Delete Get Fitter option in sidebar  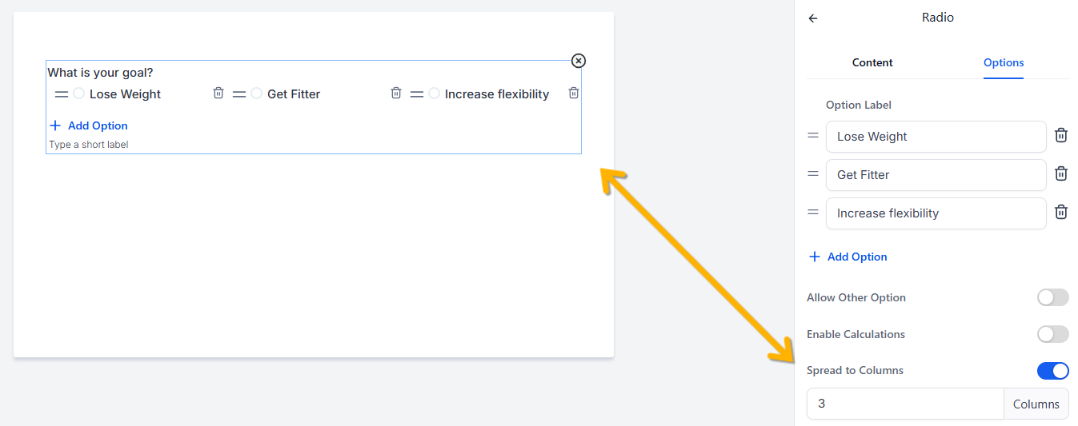pyautogui.click(x=1061, y=174)
